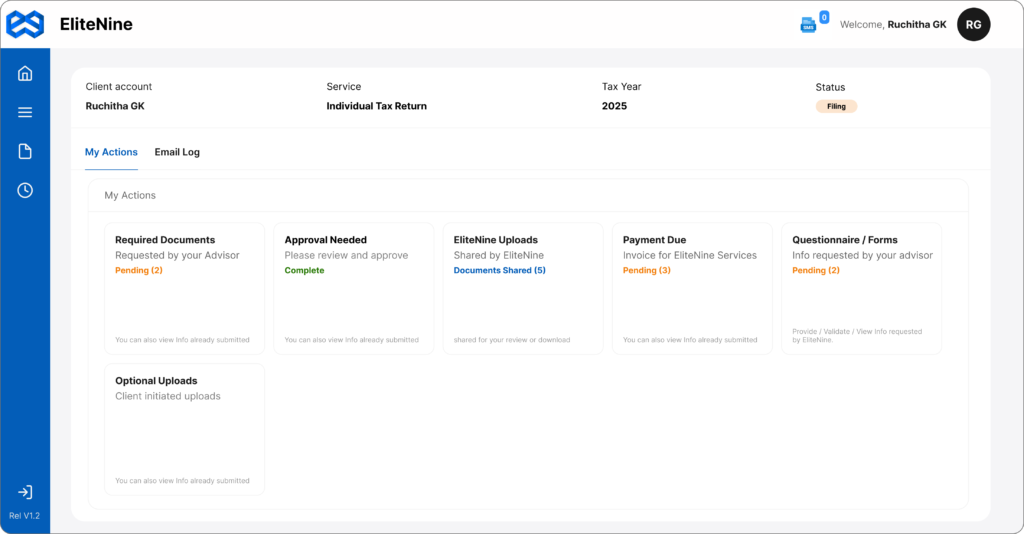The width and height of the screenshot is (1024, 534).
Task: Open the clock history icon in sidebar
Action: point(25,190)
